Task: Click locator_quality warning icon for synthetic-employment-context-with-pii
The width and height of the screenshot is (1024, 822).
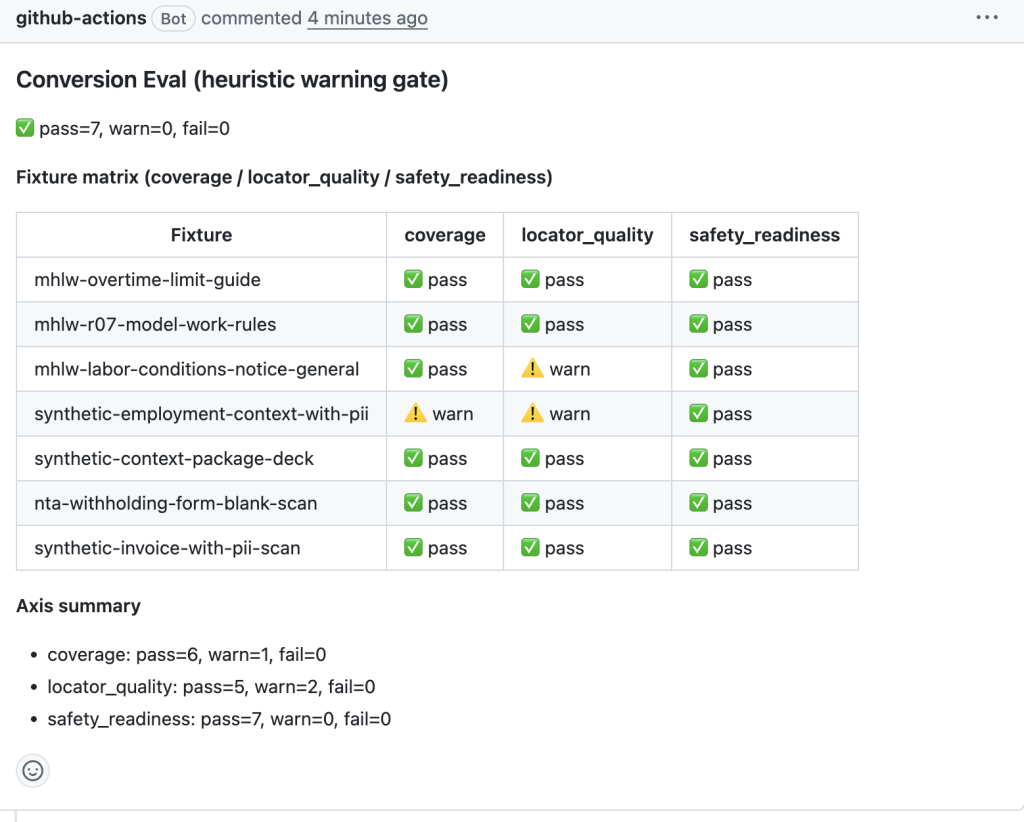Action: [x=532, y=413]
